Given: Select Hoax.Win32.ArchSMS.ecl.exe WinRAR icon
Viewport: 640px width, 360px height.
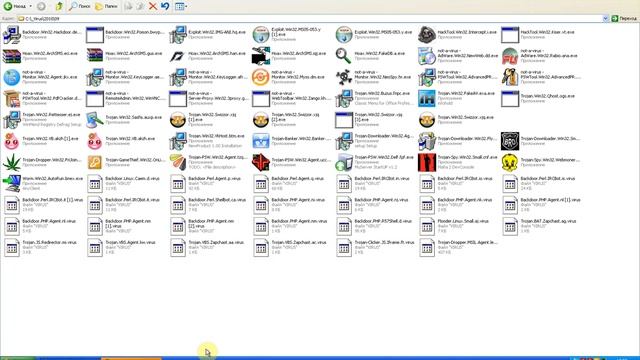Looking at the screenshot, I should click(x=11, y=56).
